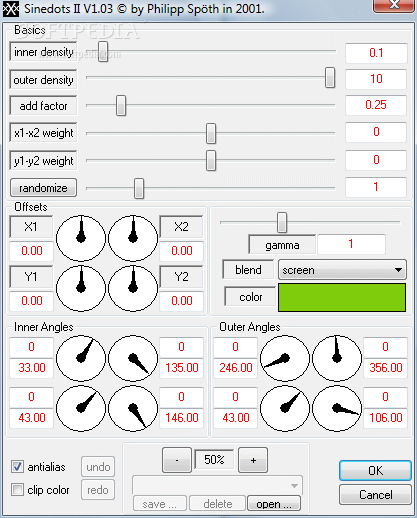Click the outer angle dial showing 43.00
Viewport: 417px width, 518px height.
285,408
